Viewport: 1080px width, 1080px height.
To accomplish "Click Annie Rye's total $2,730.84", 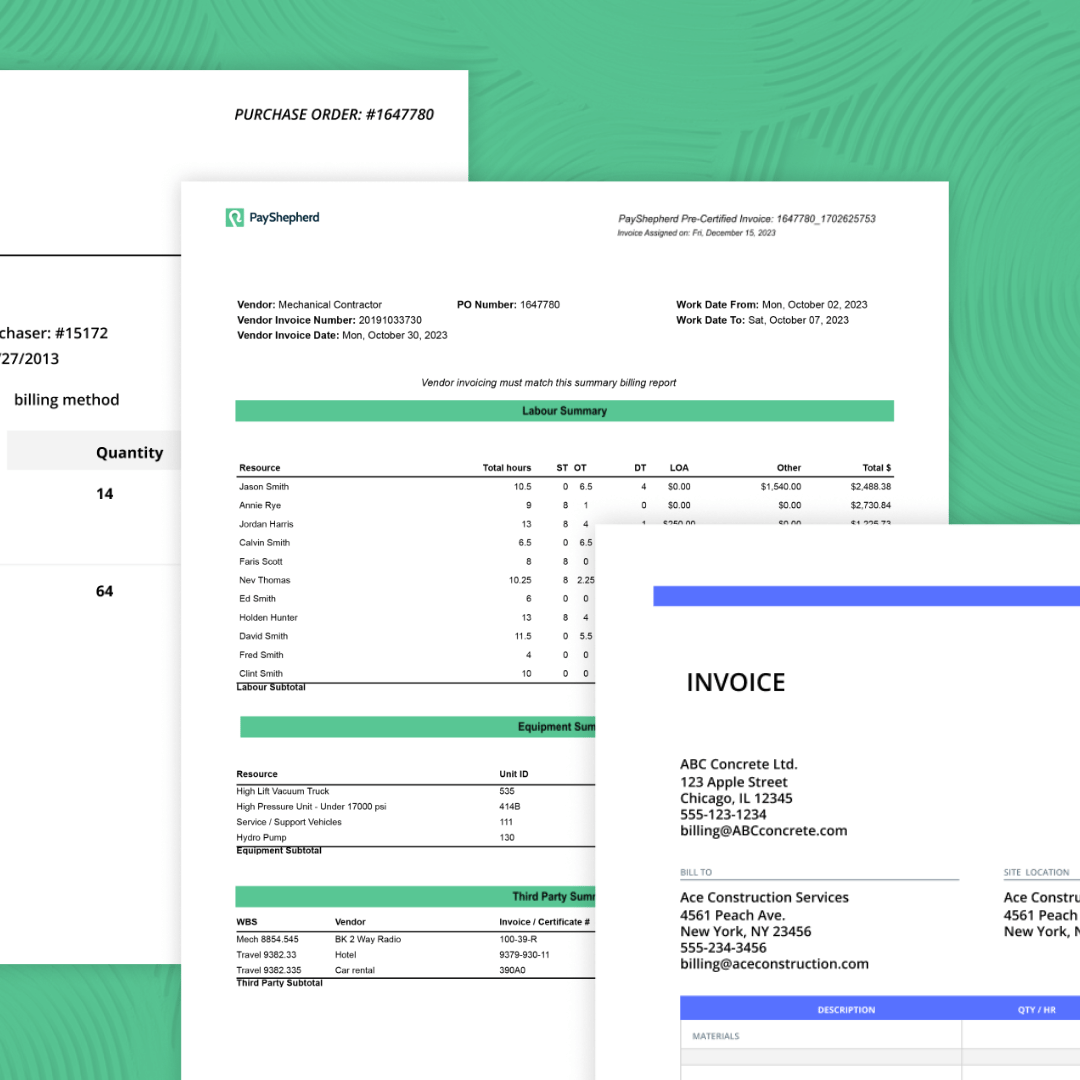I will pyautogui.click(x=871, y=505).
